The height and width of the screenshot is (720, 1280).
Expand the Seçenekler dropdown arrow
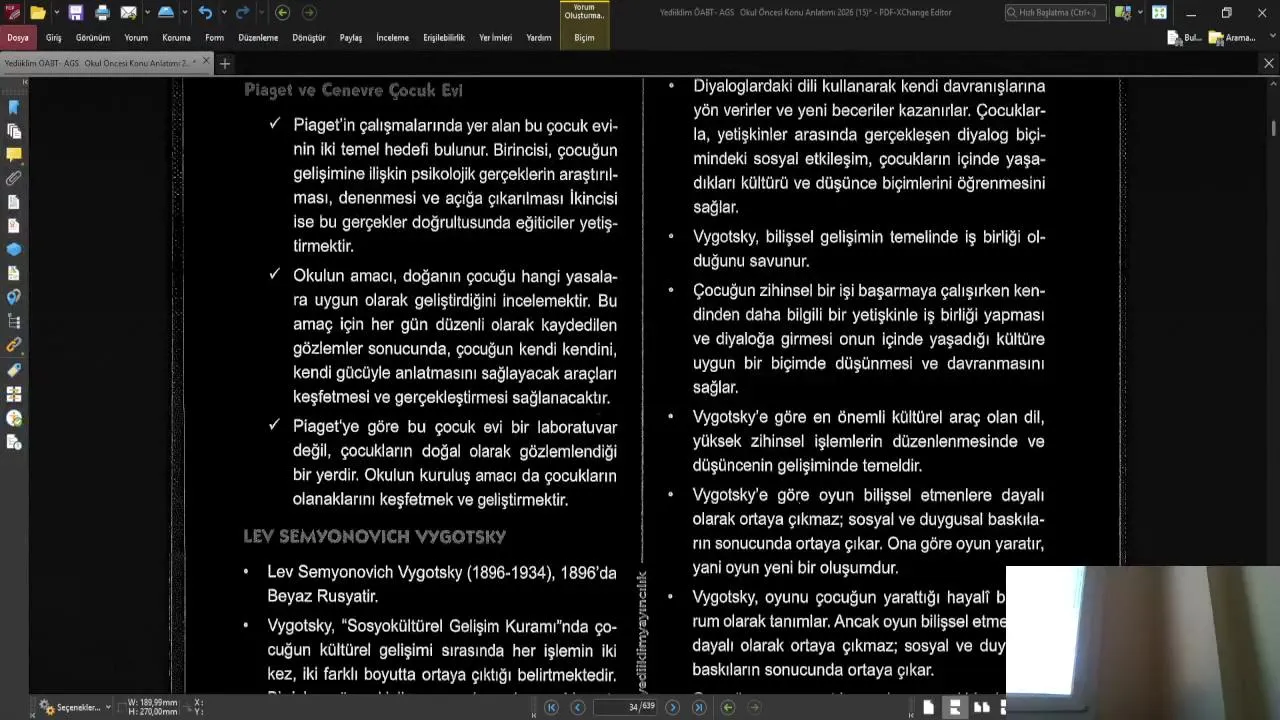[x=108, y=707]
